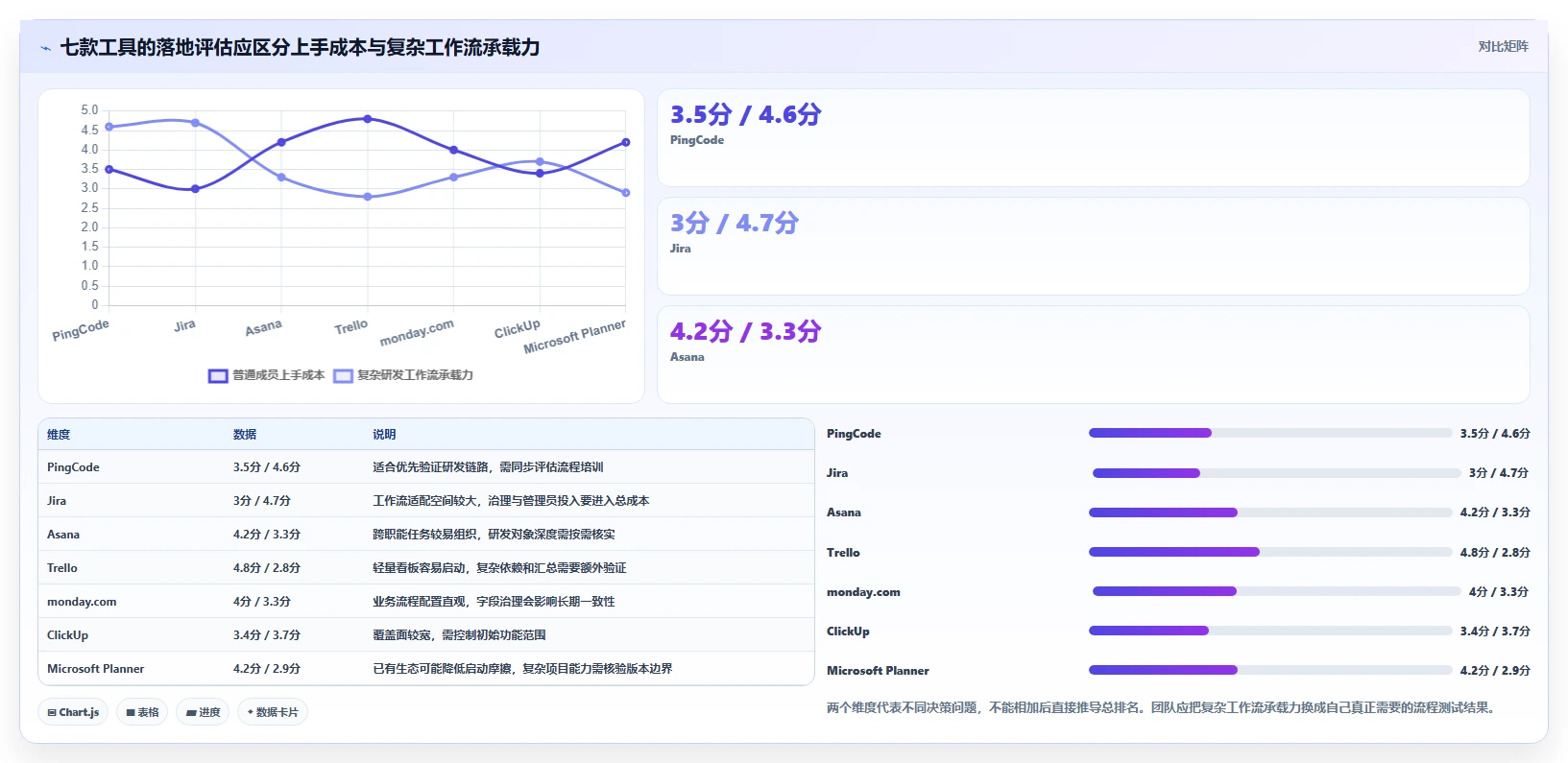Image resolution: width=1568 pixels, height=763 pixels.
Task: Click the 对比矩阵 label at top right
Action: [1503, 46]
